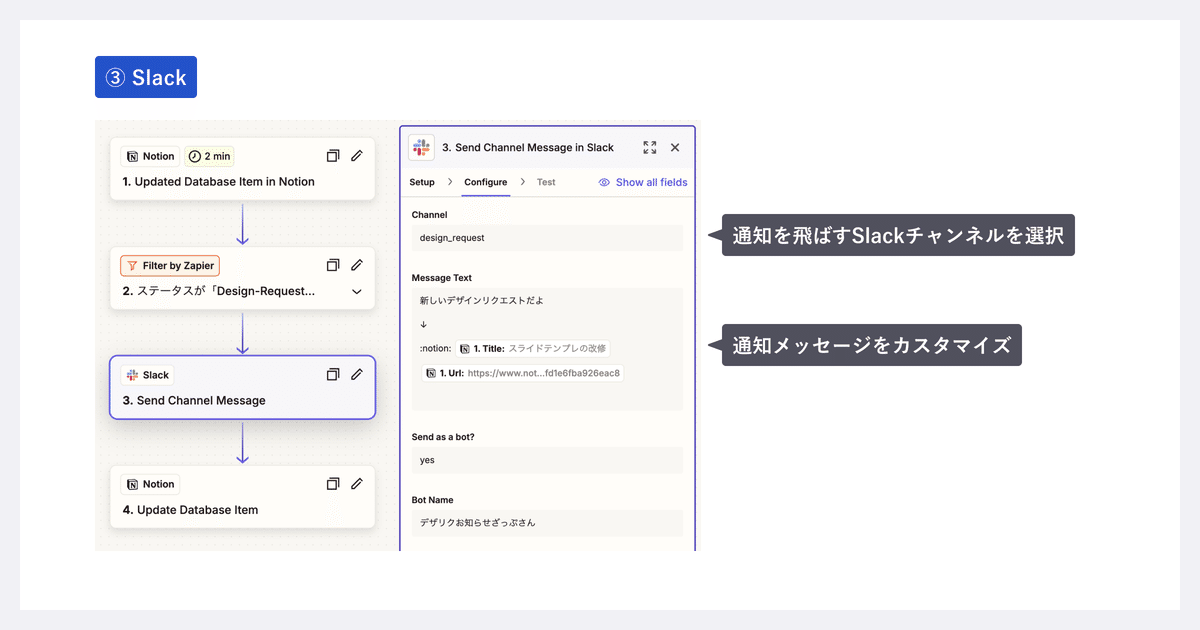1200x630 pixels.
Task: Click the Slack logo in the panel header
Action: [x=422, y=147]
